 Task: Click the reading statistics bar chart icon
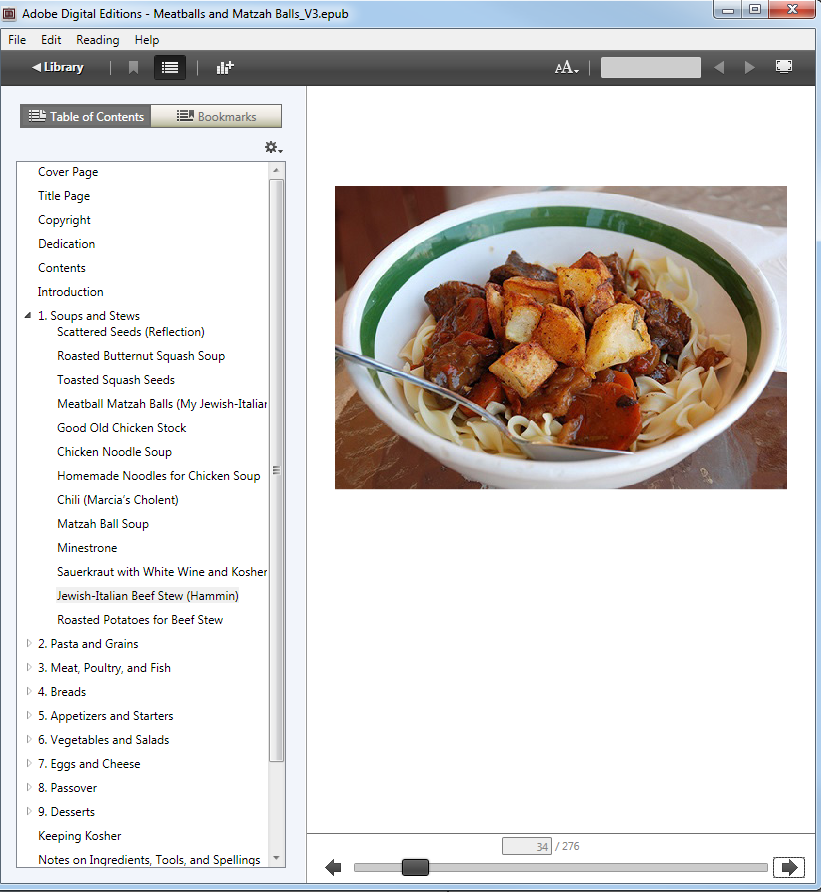[x=225, y=67]
